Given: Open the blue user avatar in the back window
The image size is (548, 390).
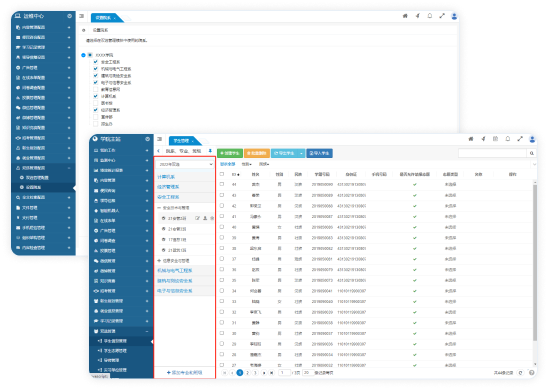Looking at the screenshot, I should (x=454, y=16).
